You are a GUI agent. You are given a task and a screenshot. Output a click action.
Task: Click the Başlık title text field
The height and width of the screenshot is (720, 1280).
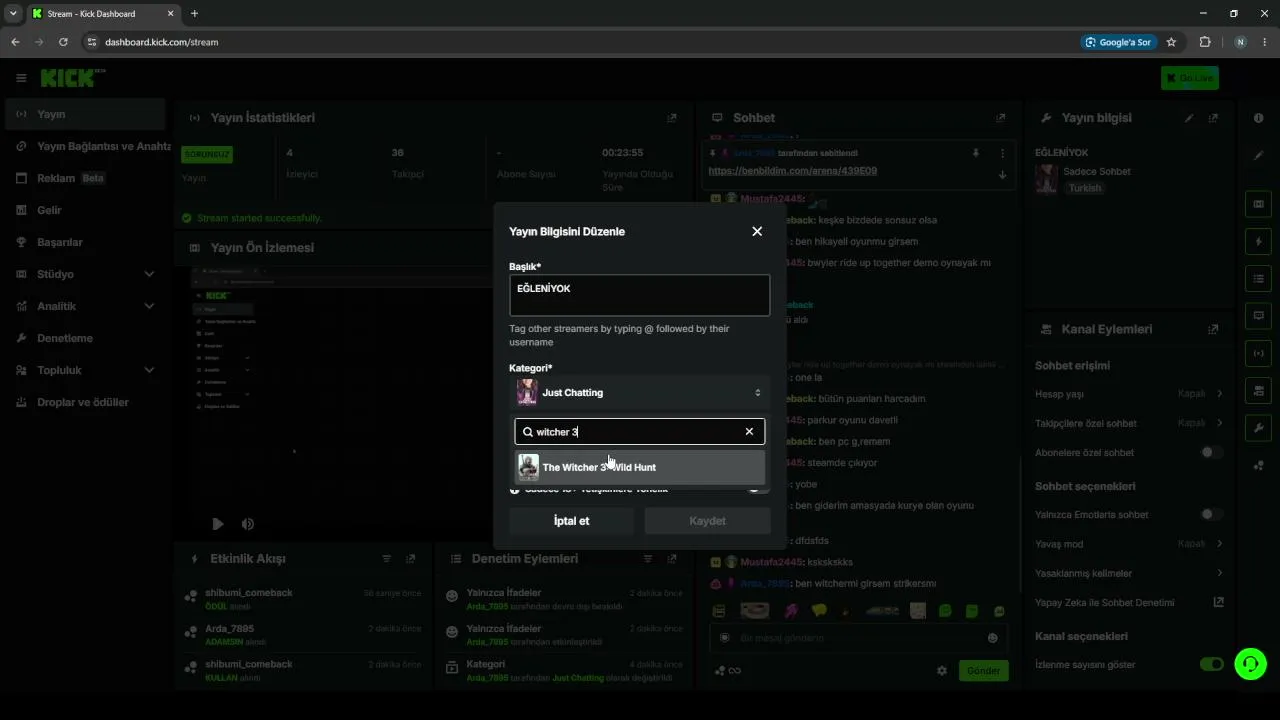pos(640,295)
